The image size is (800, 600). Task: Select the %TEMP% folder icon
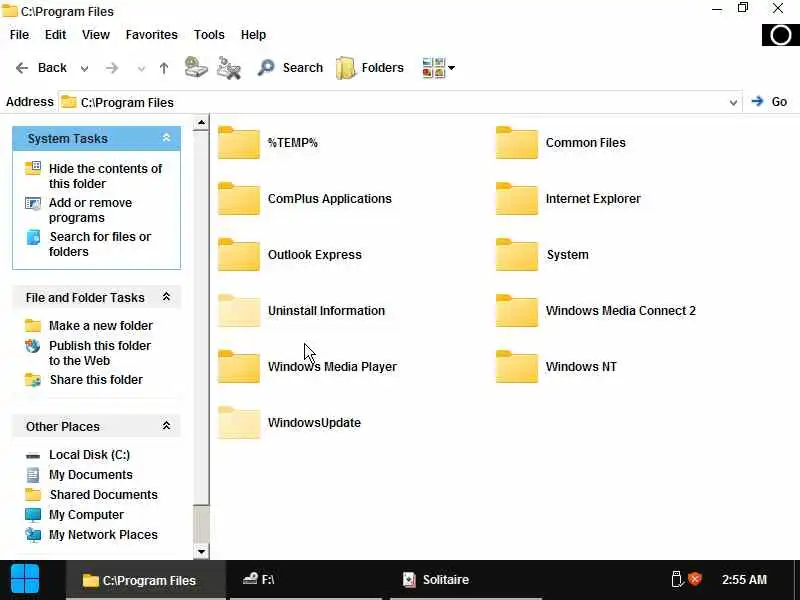[239, 143]
